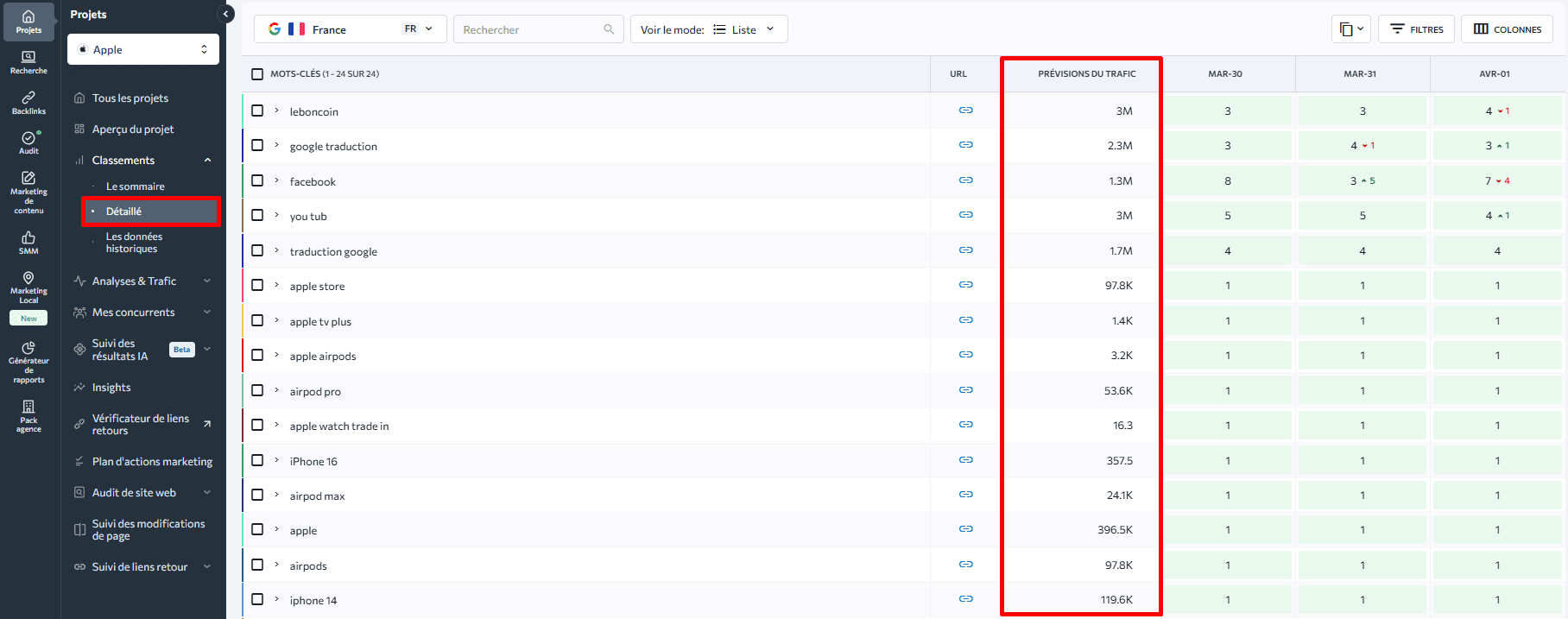Open URL link for traduction google row
1568x619 pixels.
(965, 250)
